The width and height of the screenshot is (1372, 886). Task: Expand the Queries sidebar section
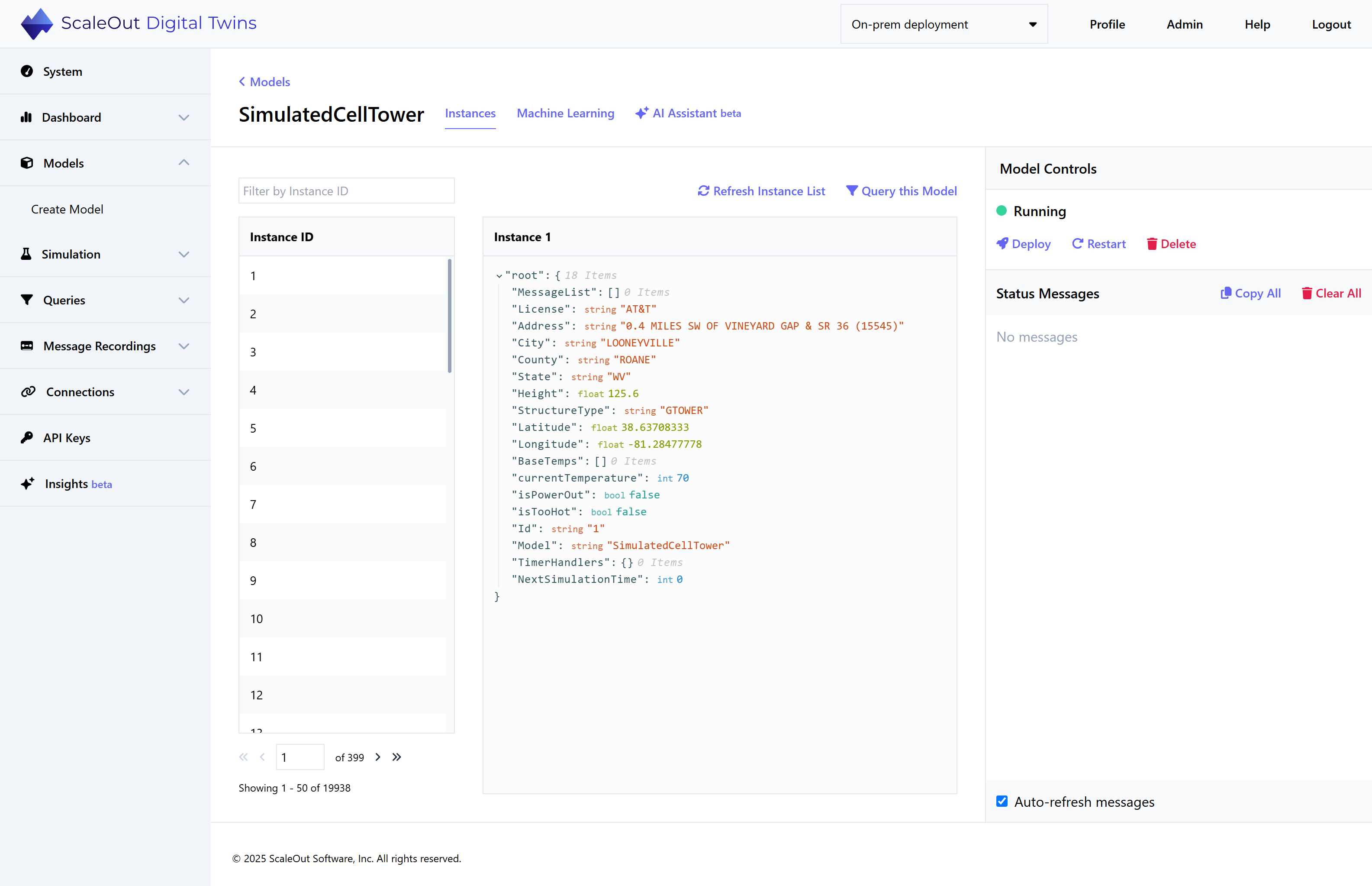coord(184,300)
